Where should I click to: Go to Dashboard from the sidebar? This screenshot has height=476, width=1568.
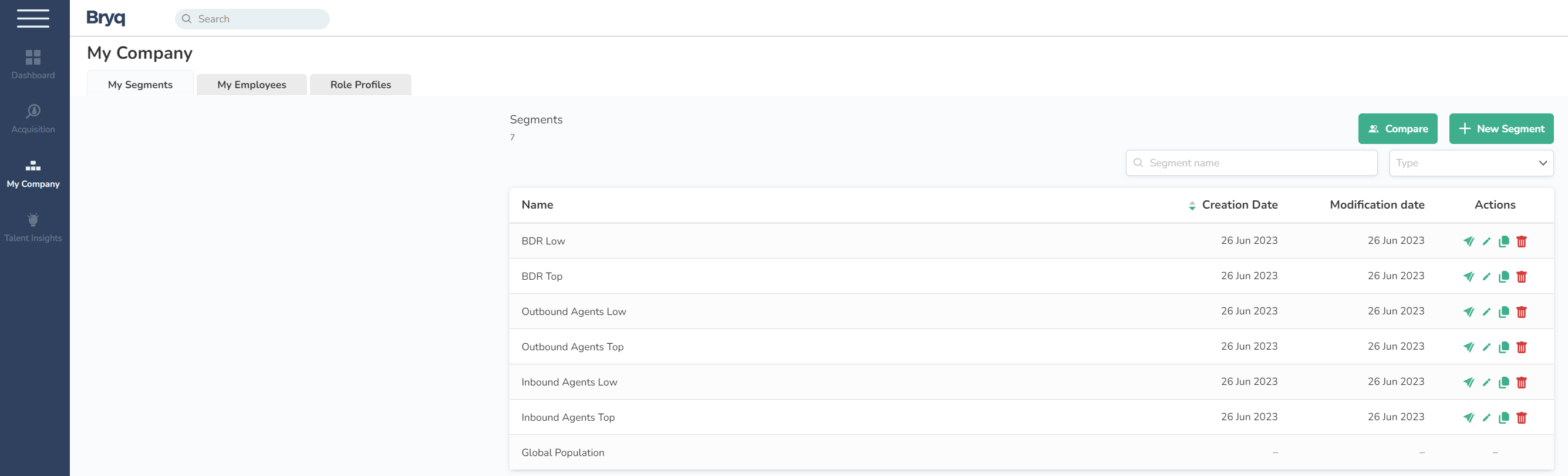click(x=33, y=65)
